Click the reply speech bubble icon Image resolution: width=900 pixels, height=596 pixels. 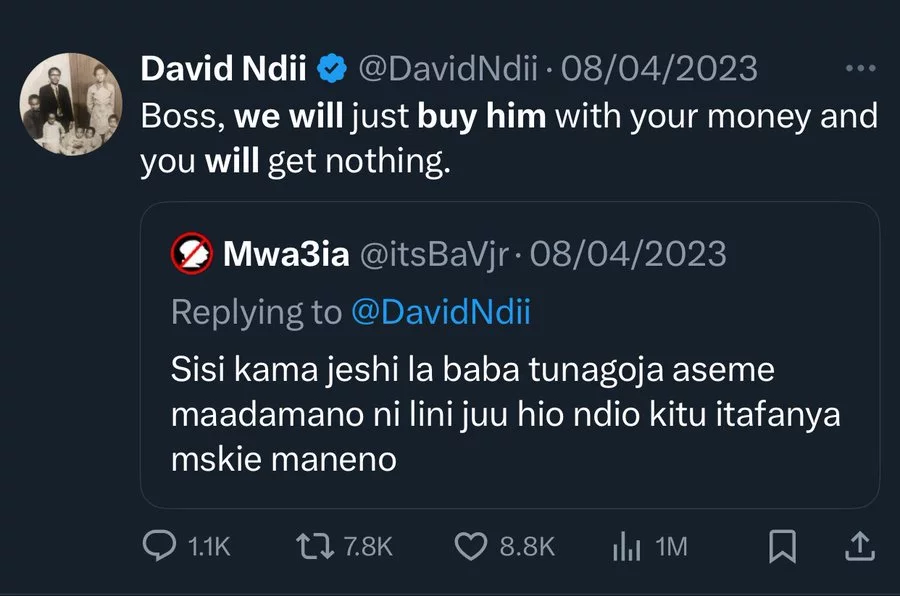coord(160,546)
